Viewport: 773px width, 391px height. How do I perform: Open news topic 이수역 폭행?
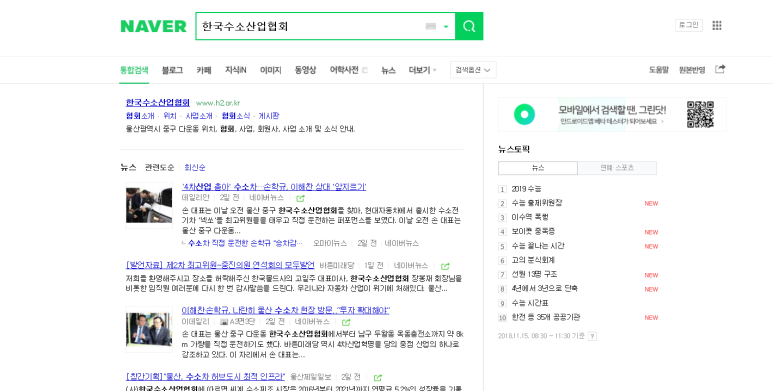click(530, 217)
